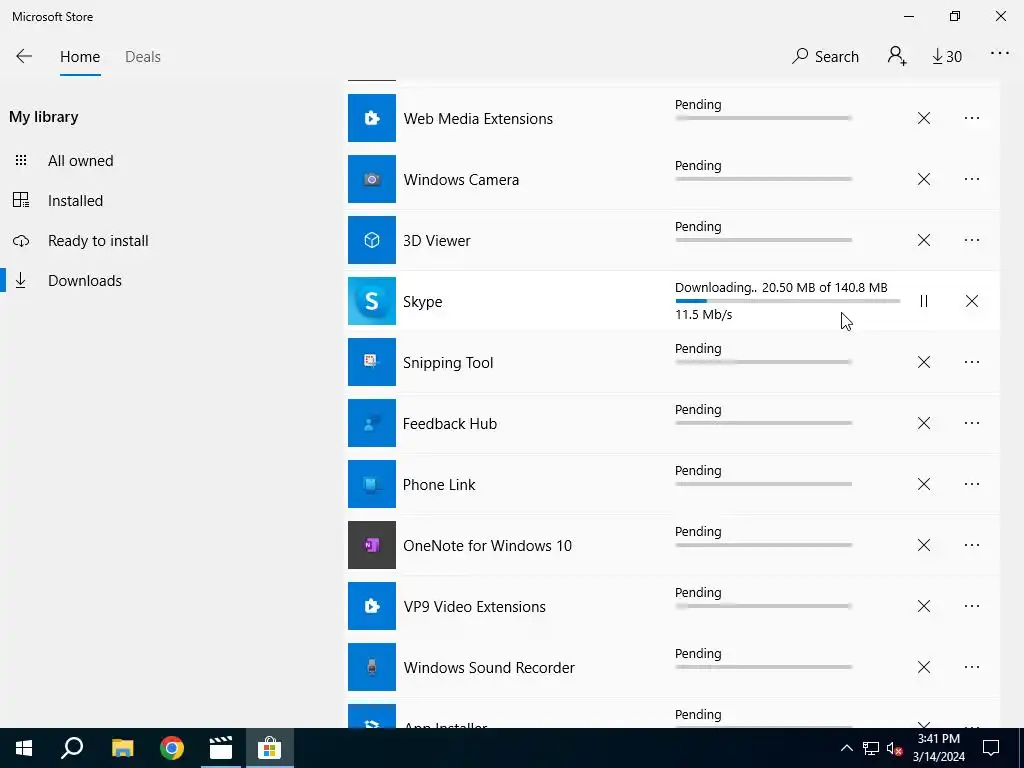Show hidden system tray icons

tap(846, 748)
